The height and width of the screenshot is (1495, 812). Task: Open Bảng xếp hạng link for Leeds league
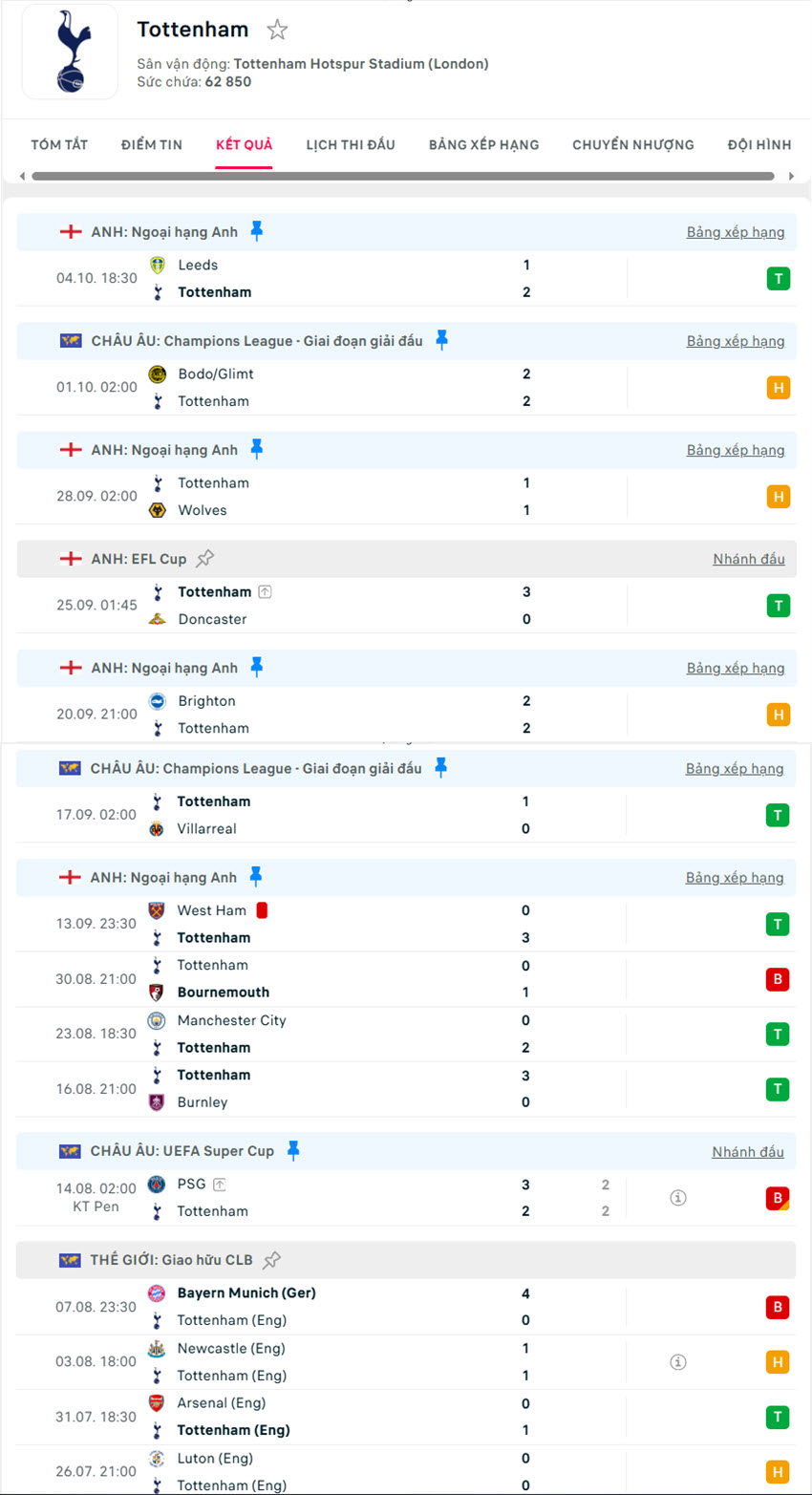pyautogui.click(x=735, y=232)
